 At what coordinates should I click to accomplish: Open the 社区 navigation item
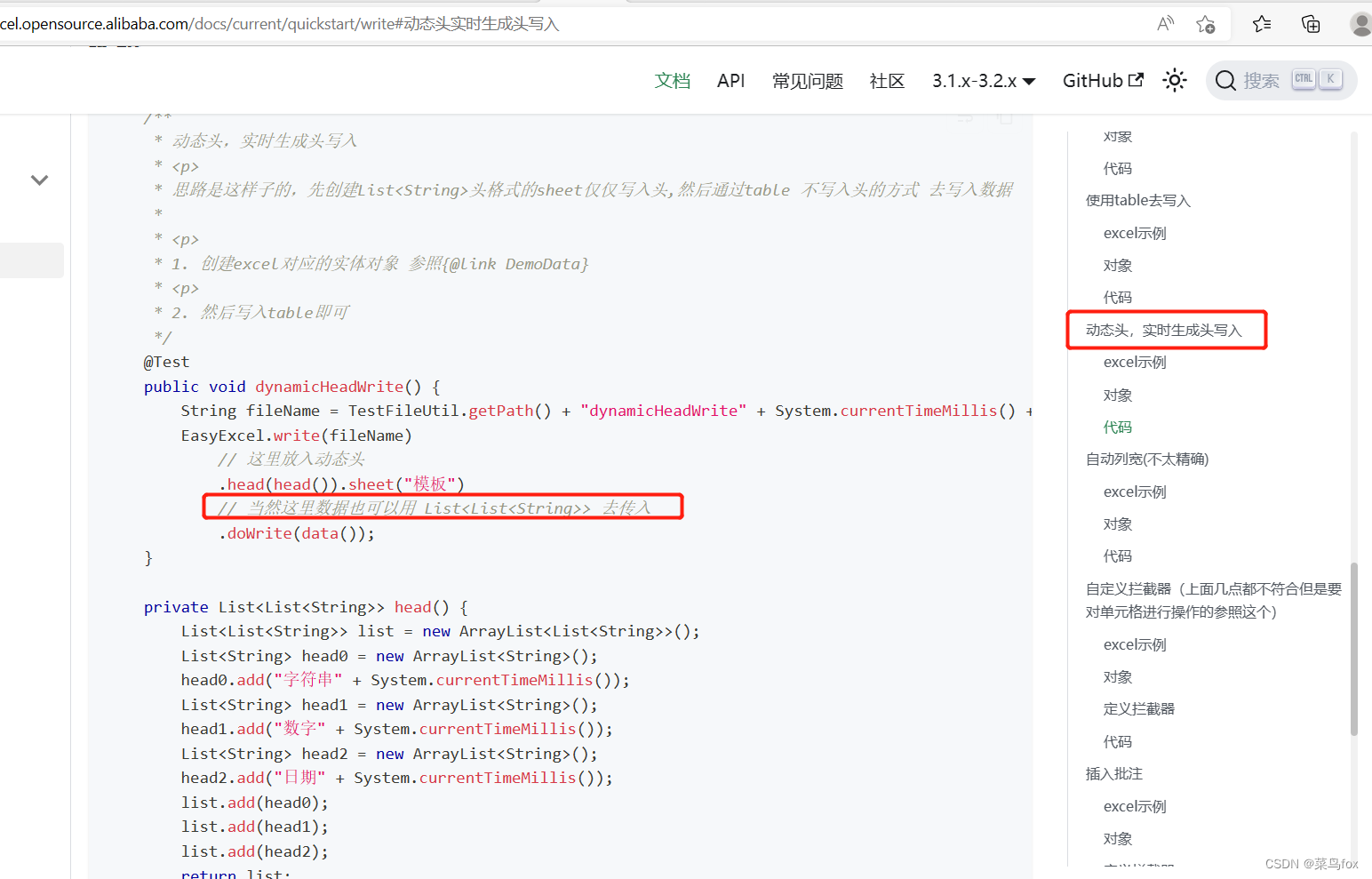887,81
